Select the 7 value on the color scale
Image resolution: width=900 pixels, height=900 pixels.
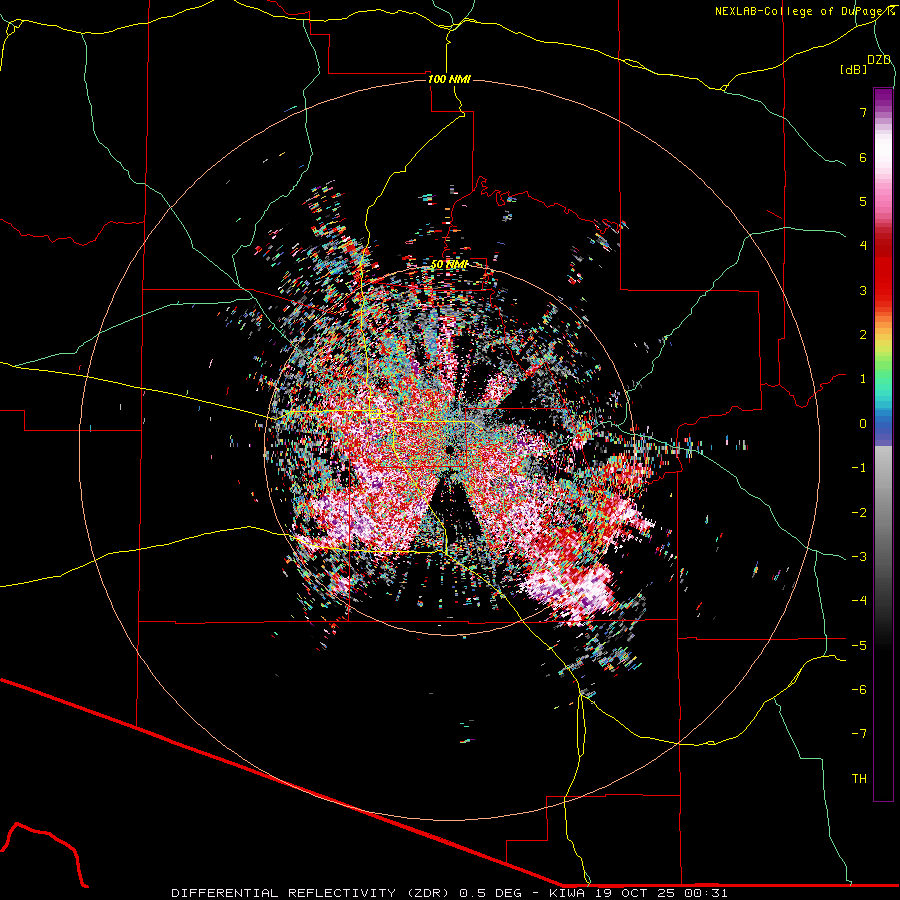point(863,112)
